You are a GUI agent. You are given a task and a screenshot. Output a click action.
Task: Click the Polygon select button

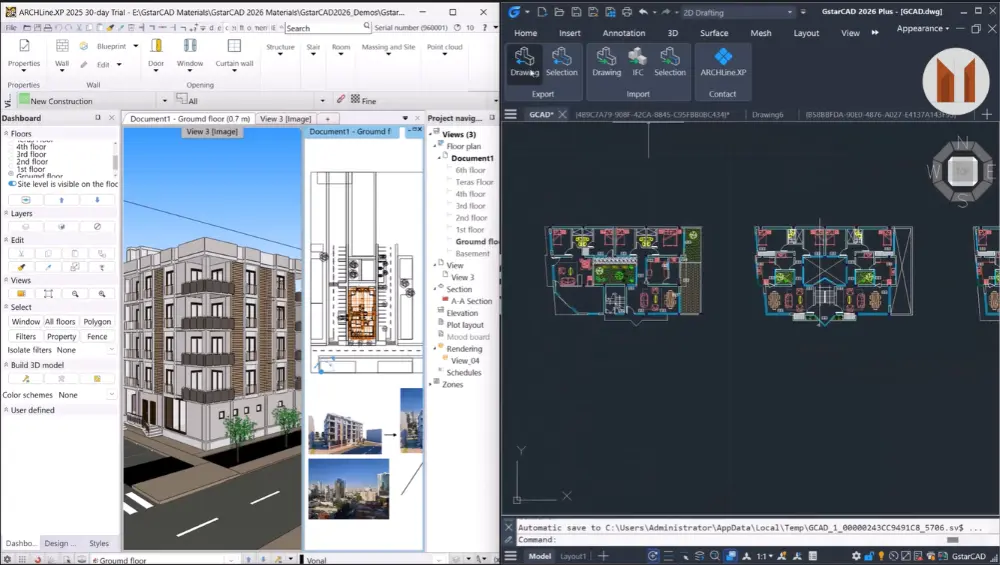point(97,322)
